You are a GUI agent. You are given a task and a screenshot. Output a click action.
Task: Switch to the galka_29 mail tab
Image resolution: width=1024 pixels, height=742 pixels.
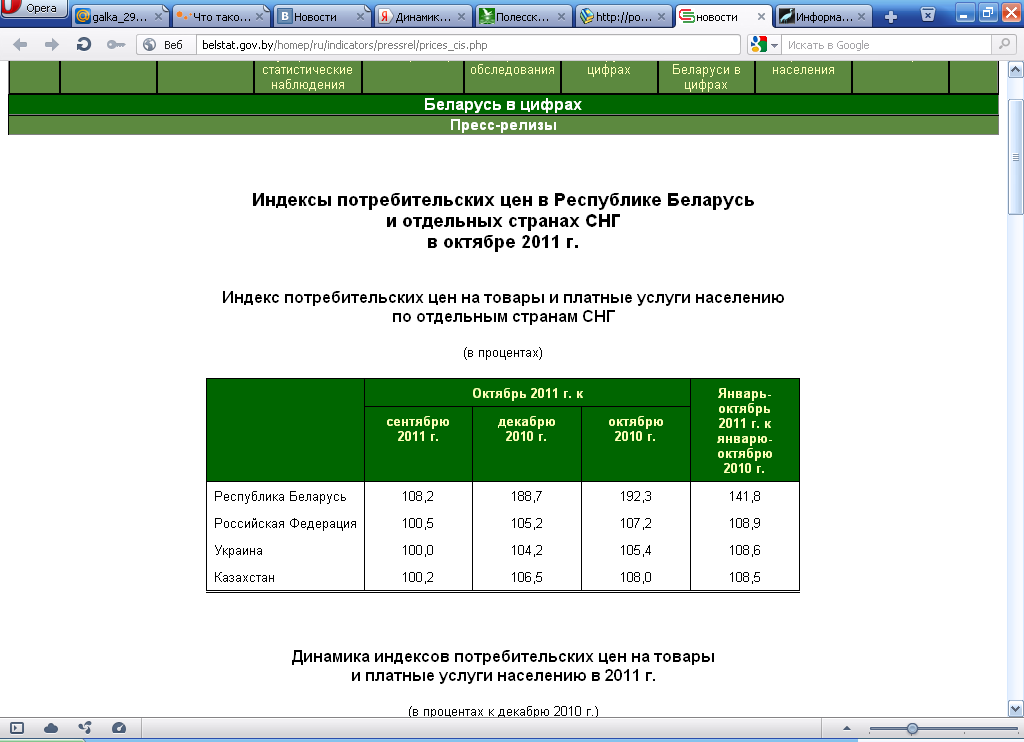(118, 16)
